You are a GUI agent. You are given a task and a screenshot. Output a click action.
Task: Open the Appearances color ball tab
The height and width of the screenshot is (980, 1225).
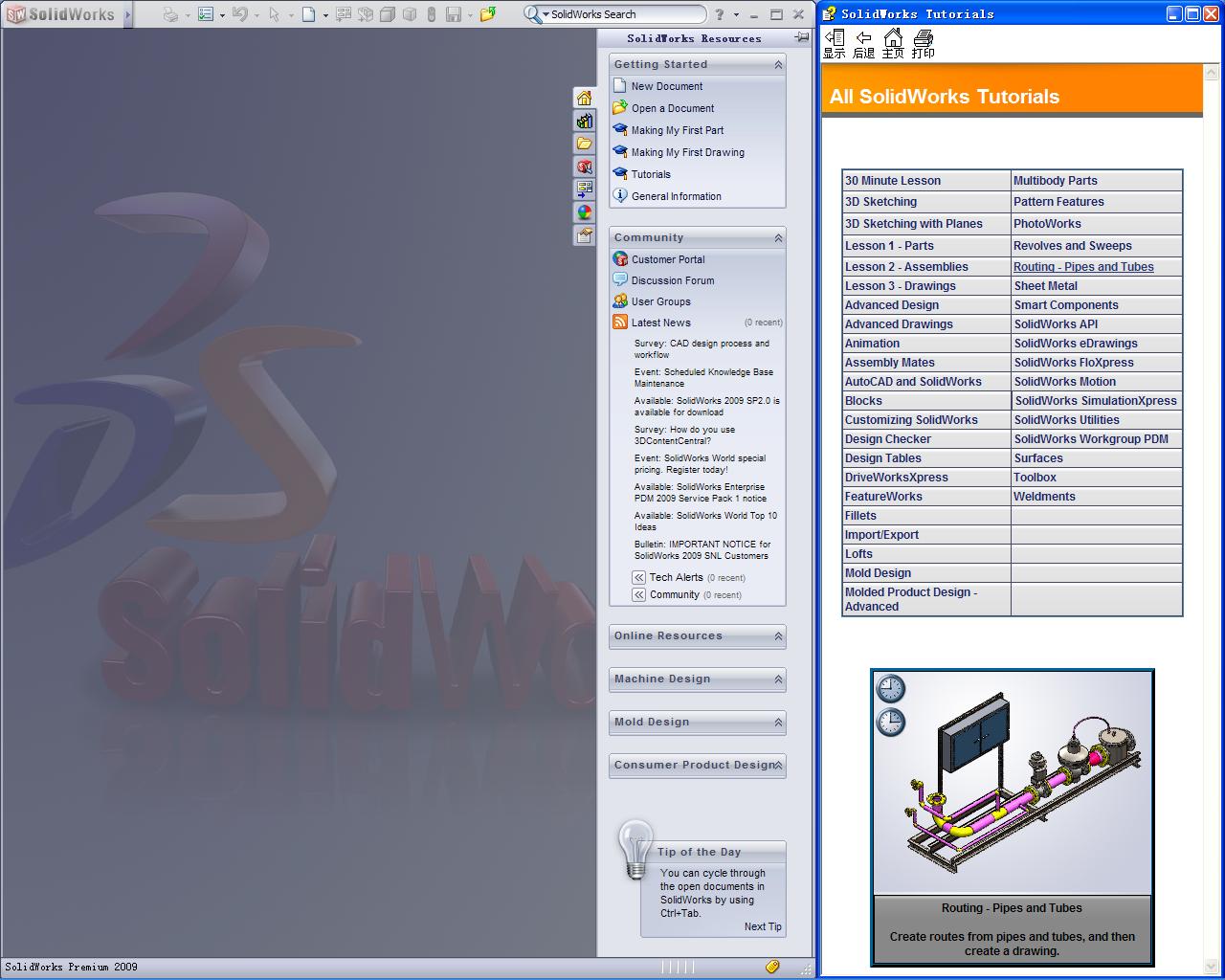click(x=584, y=212)
